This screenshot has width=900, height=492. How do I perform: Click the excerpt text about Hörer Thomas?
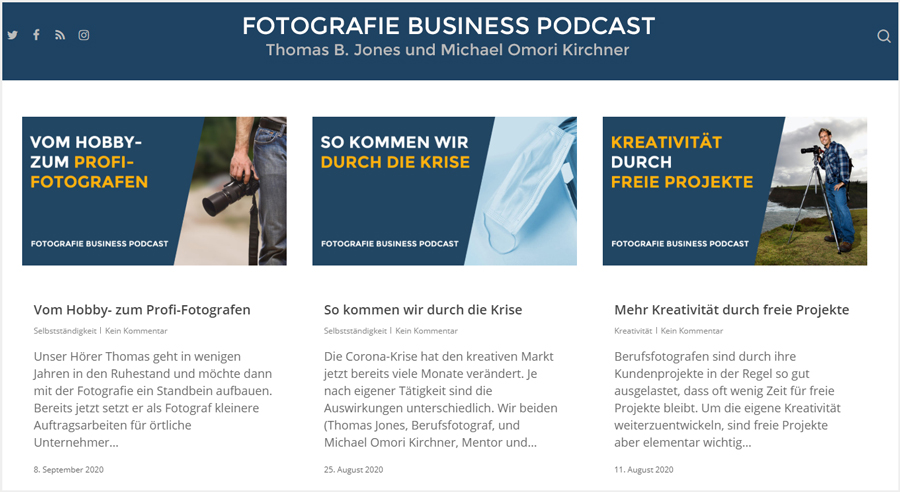pyautogui.click(x=153, y=400)
